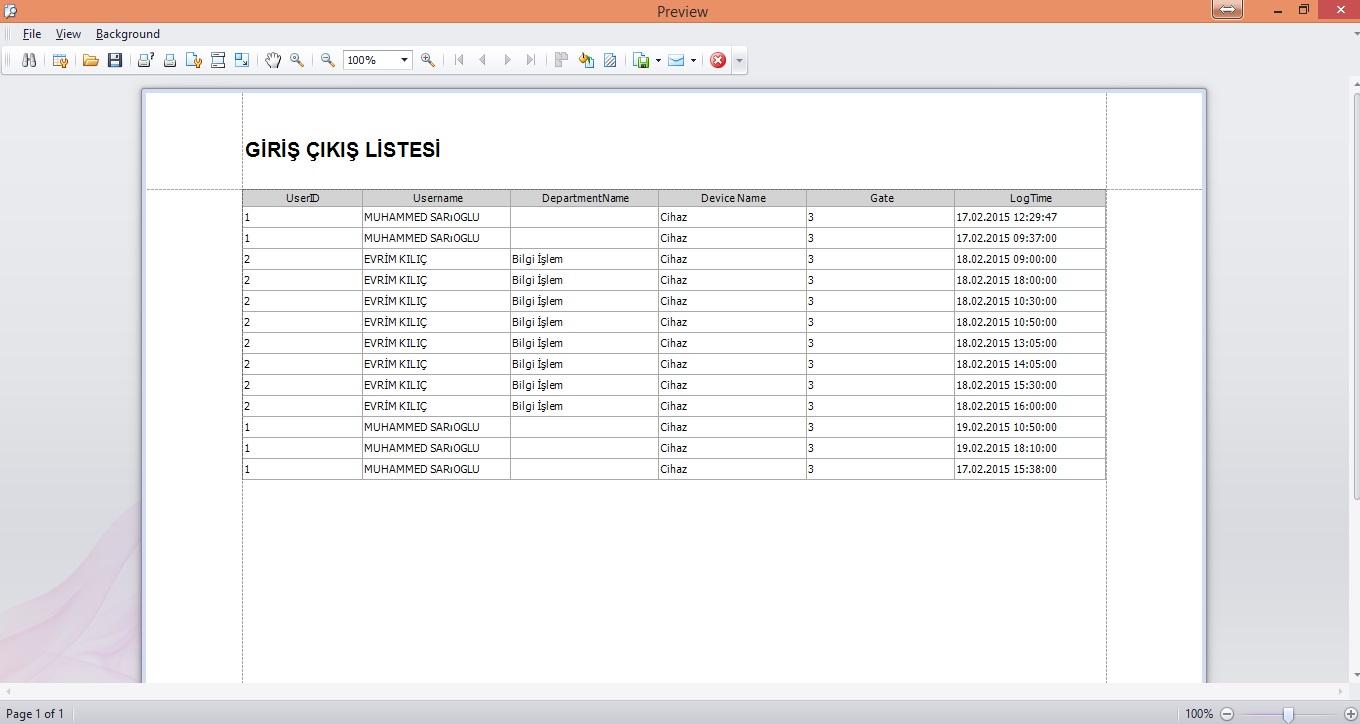Click the vertical scrollbar down arrow
Image resolution: width=1360 pixels, height=724 pixels.
point(1355,677)
